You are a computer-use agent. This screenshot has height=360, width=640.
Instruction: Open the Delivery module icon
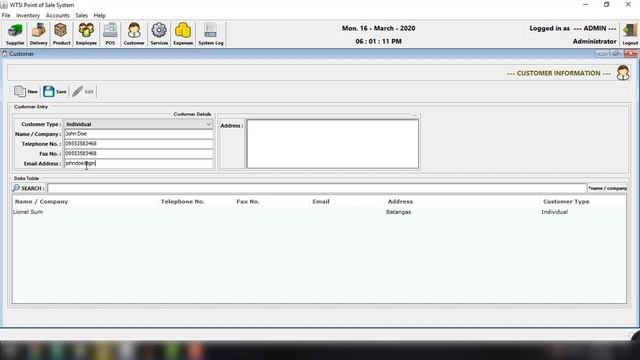(38, 34)
